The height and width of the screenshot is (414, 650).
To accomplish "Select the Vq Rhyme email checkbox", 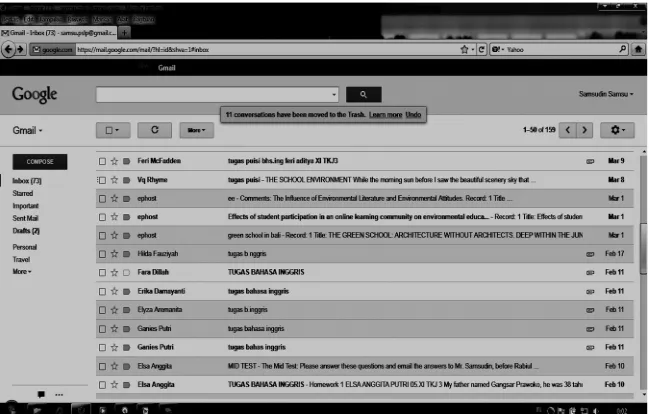I will [x=102, y=180].
